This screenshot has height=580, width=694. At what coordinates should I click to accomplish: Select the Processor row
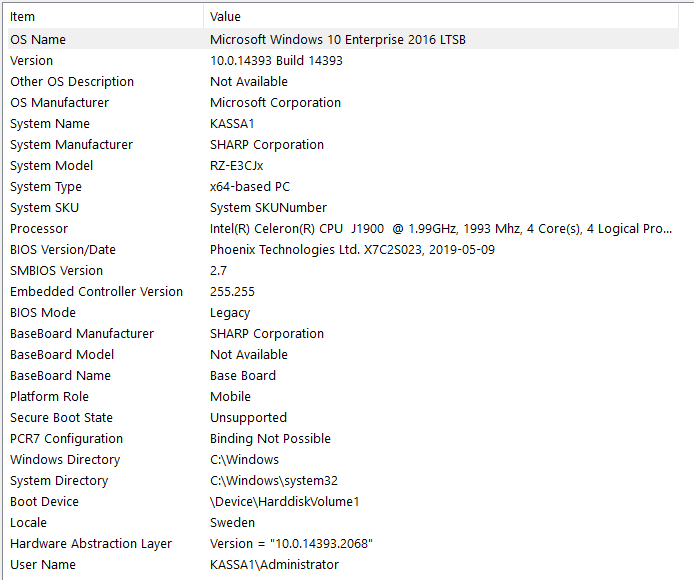pos(38,229)
